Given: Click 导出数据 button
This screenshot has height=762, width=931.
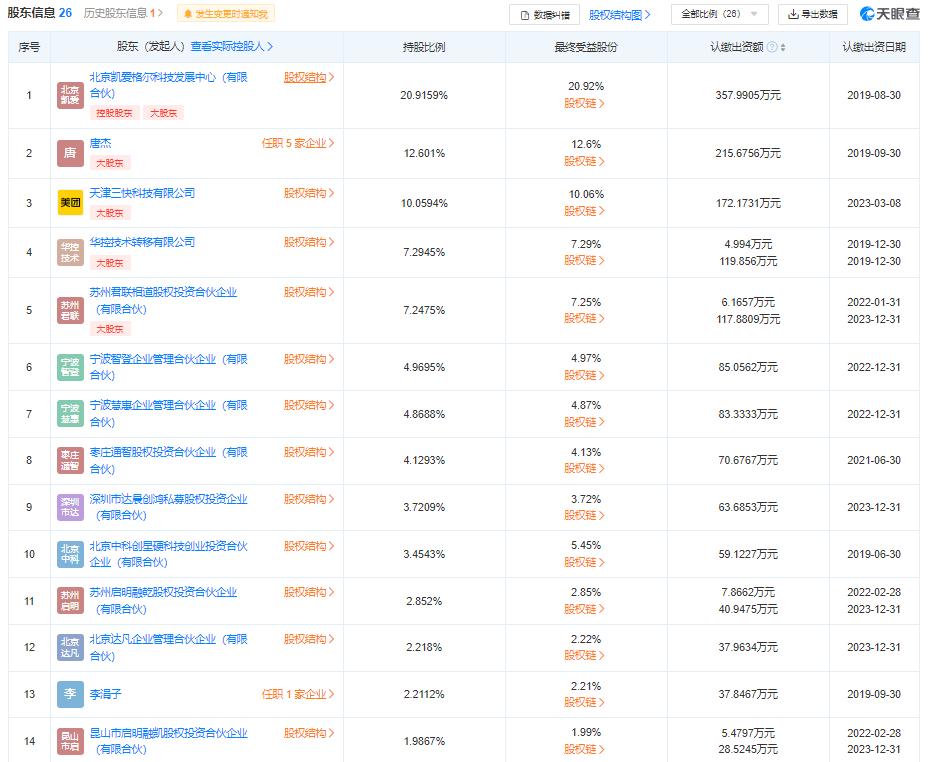Looking at the screenshot, I should (x=812, y=14).
